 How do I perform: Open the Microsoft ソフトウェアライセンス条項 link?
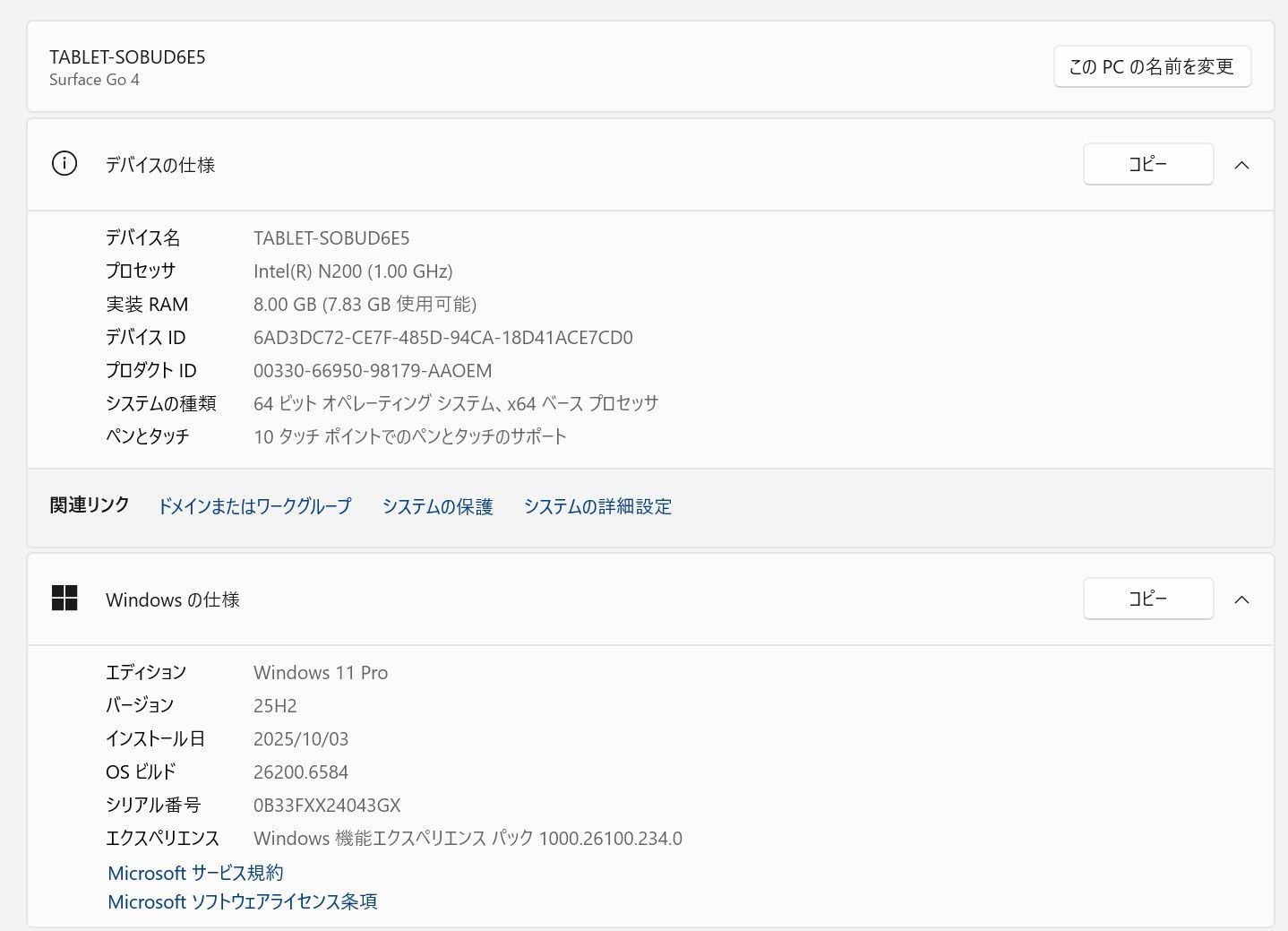(x=242, y=901)
